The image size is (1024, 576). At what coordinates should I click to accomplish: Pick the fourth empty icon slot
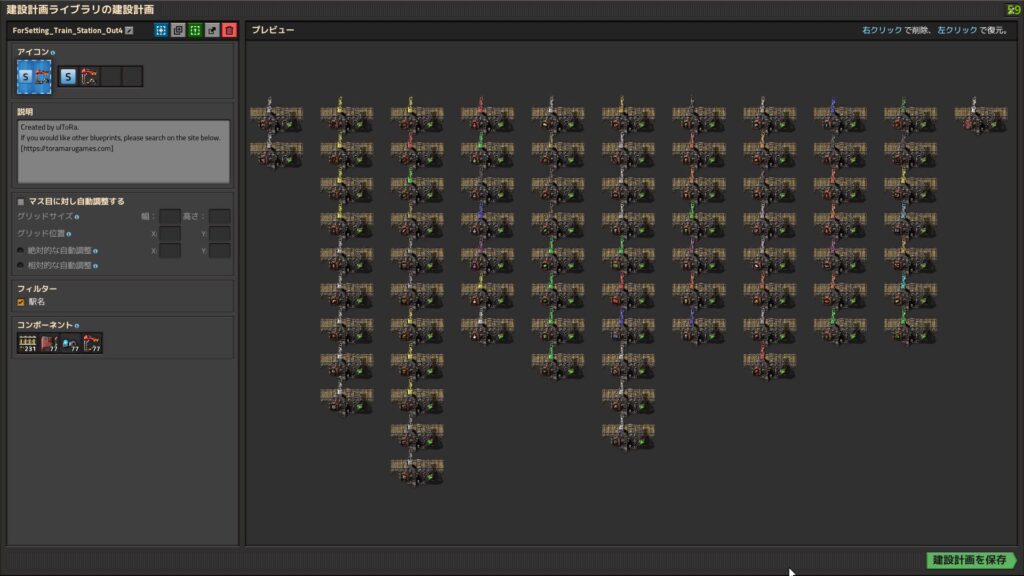tap(132, 76)
